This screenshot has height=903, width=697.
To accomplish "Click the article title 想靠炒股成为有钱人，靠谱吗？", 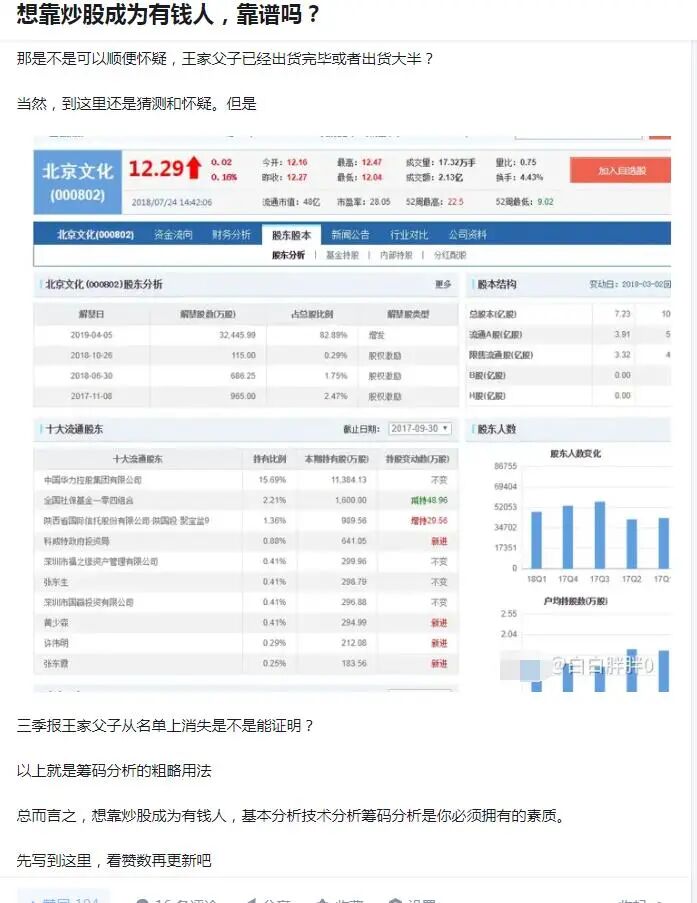I will click(x=168, y=14).
